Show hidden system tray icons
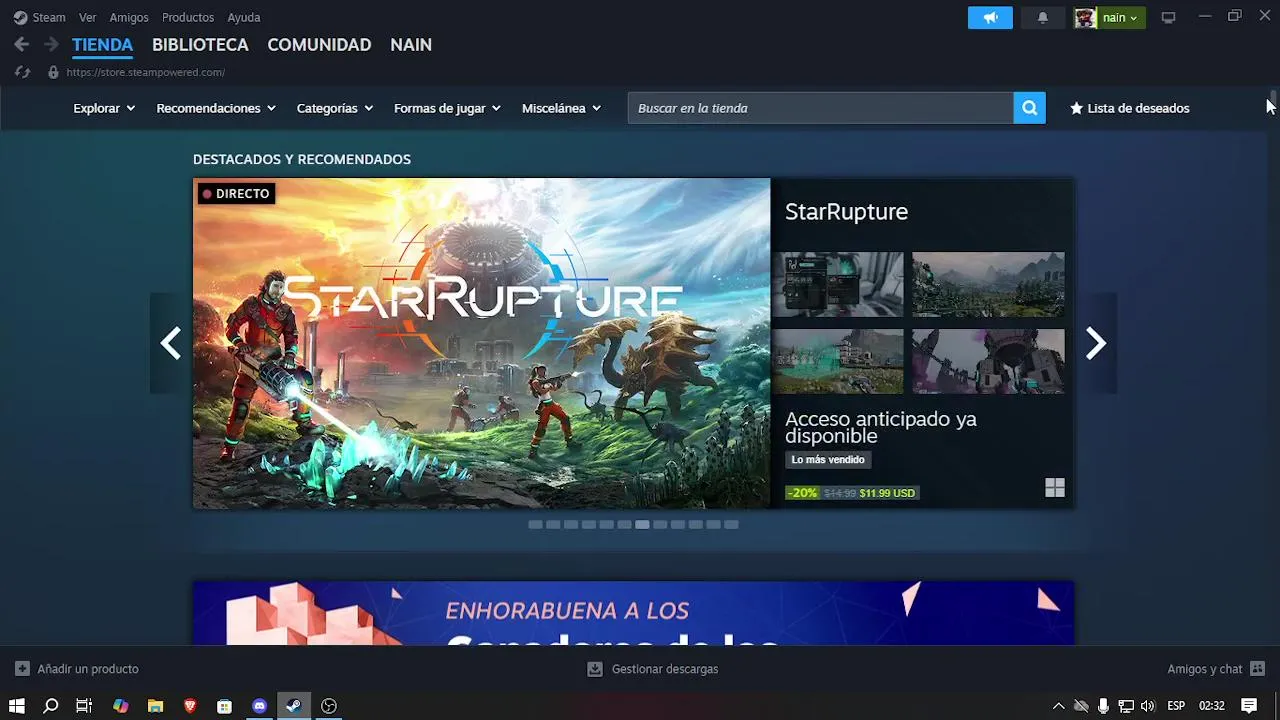The image size is (1280, 720). (1059, 706)
